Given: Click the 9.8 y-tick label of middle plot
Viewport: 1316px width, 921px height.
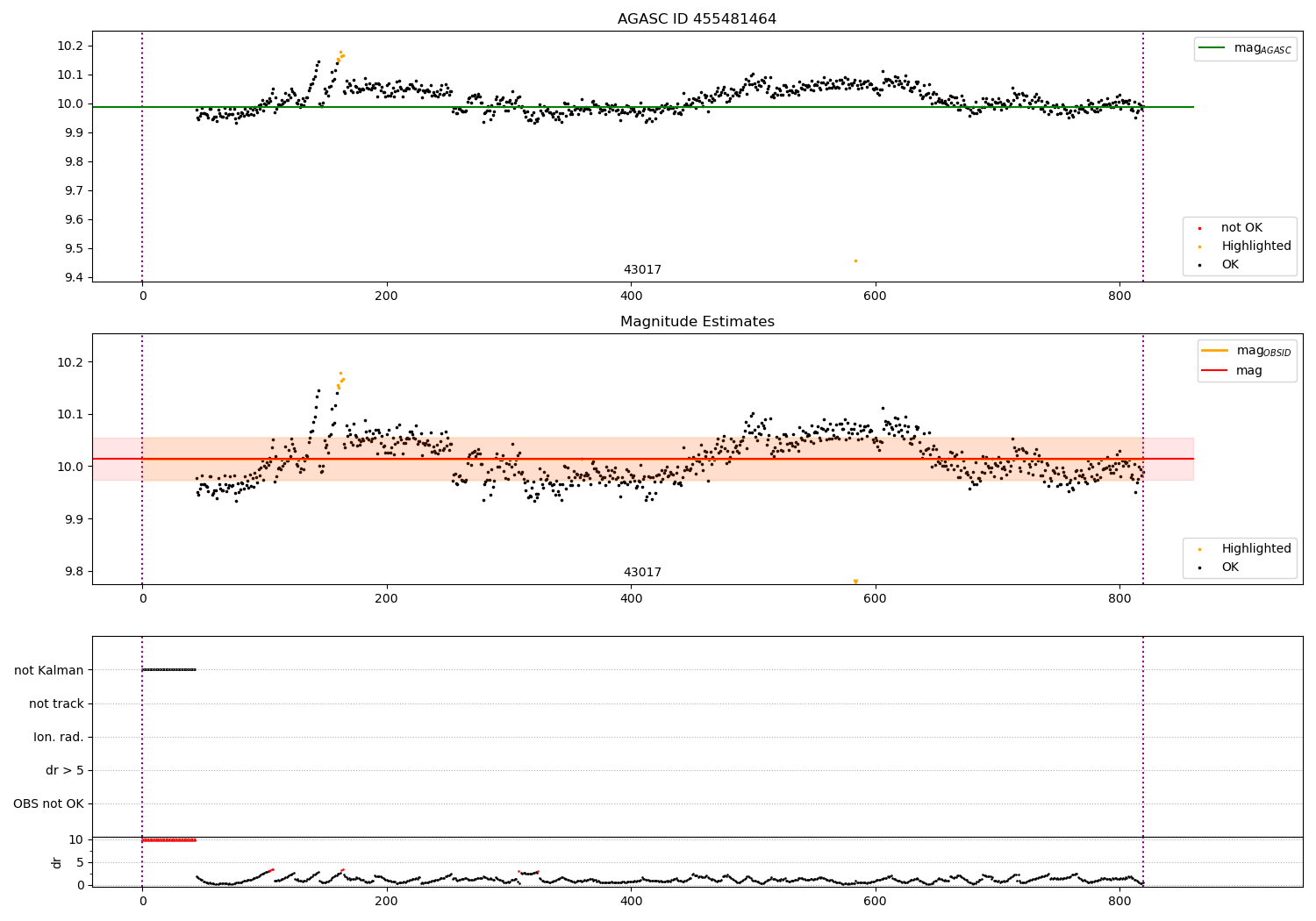Looking at the screenshot, I should (x=75, y=571).
